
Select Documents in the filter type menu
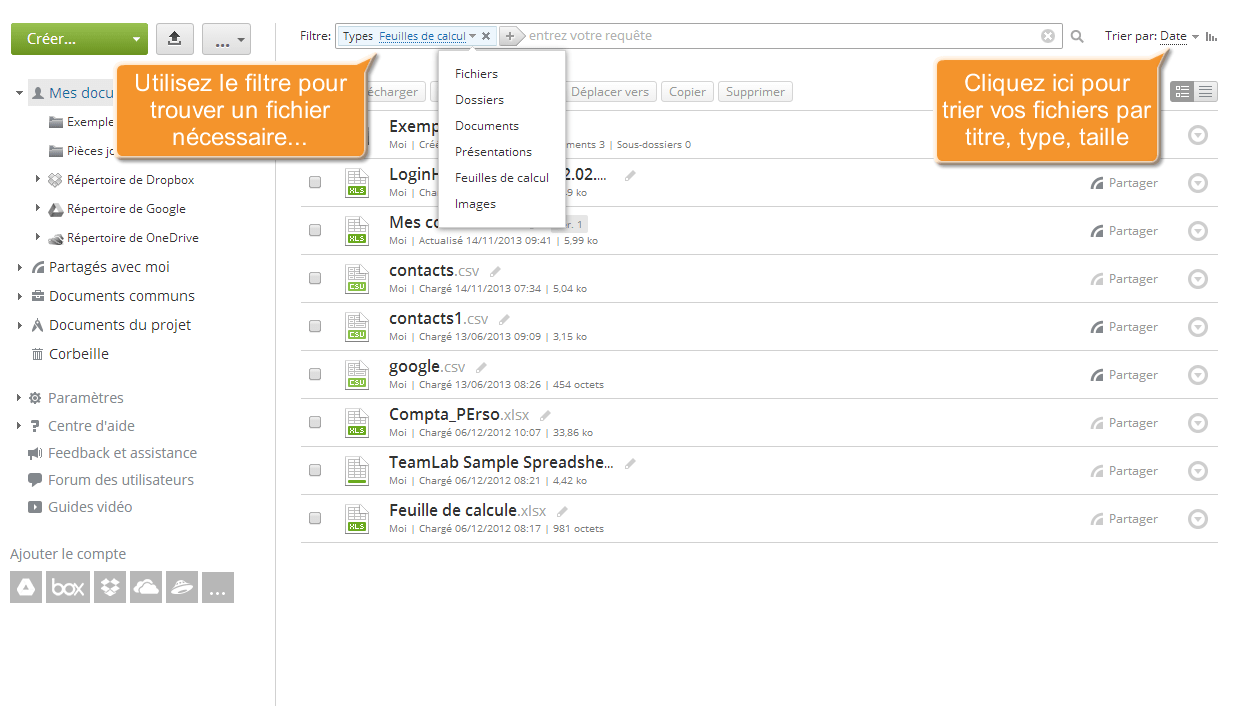(x=487, y=126)
